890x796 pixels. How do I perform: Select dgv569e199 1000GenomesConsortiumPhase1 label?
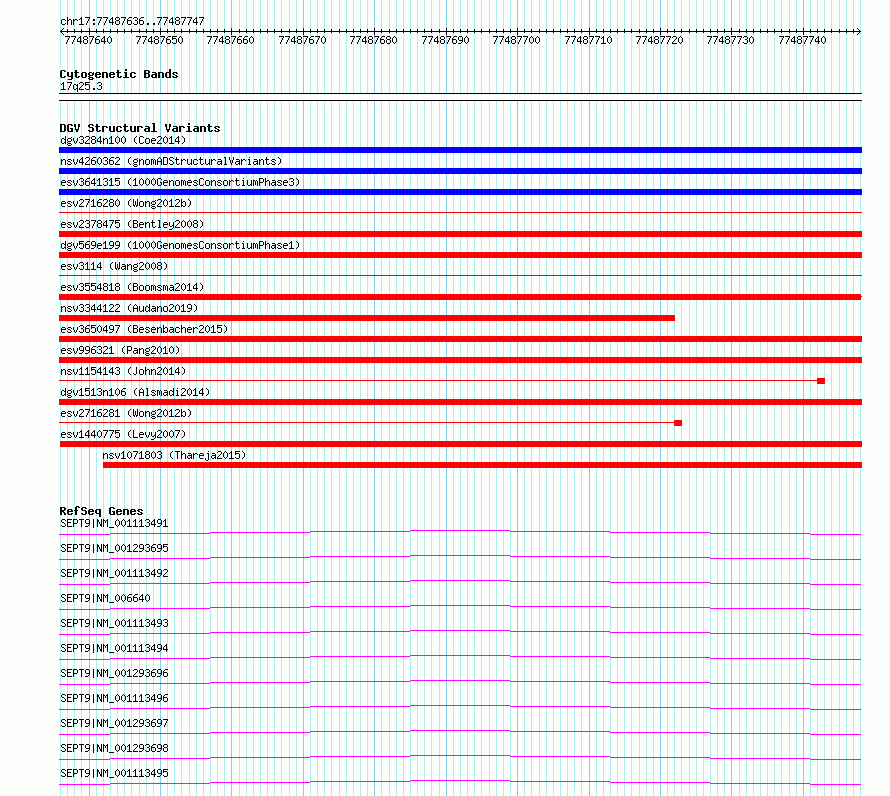(x=180, y=245)
